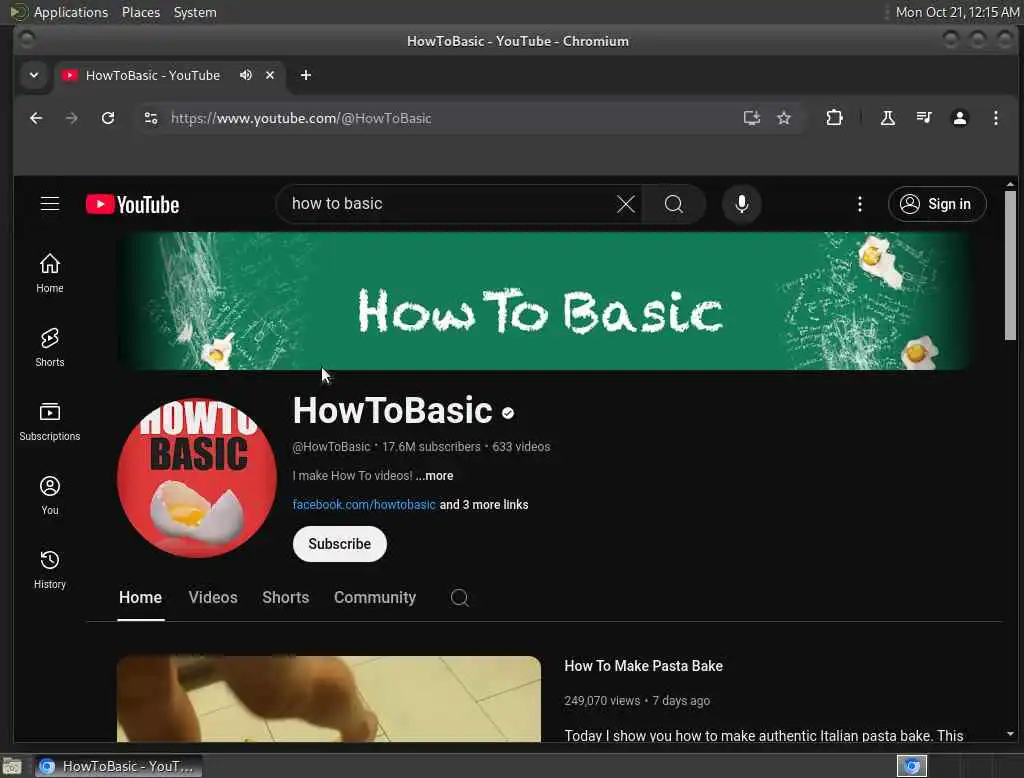This screenshot has height=778, width=1024.
Task: Expand the 'and 3 more links' list
Action: tap(484, 504)
